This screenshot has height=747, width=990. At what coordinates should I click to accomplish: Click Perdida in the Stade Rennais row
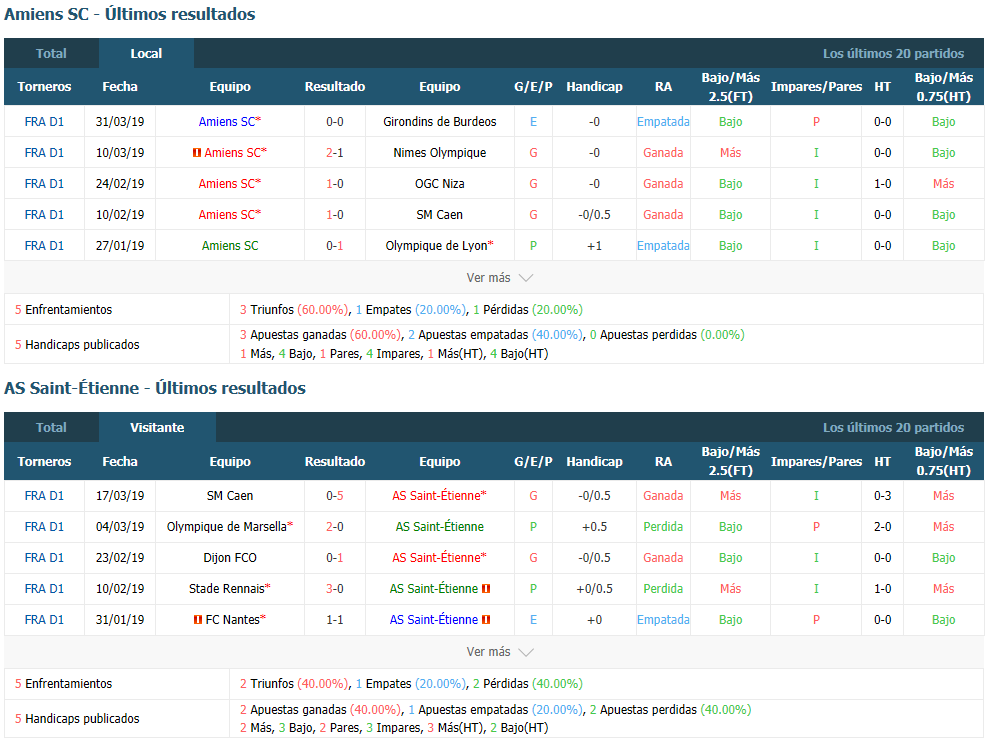[x=663, y=589]
